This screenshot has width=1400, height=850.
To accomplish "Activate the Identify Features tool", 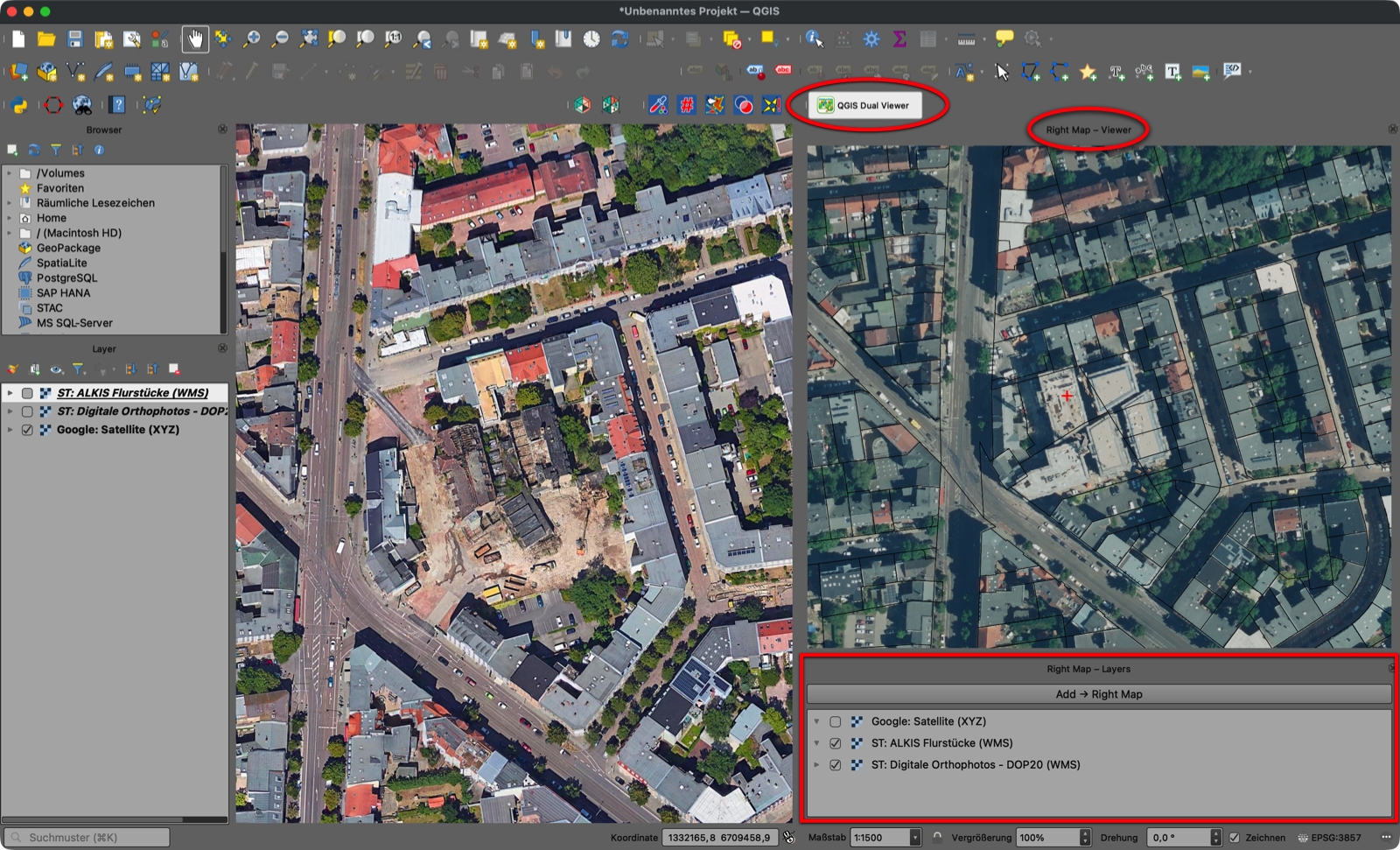I will point(814,39).
